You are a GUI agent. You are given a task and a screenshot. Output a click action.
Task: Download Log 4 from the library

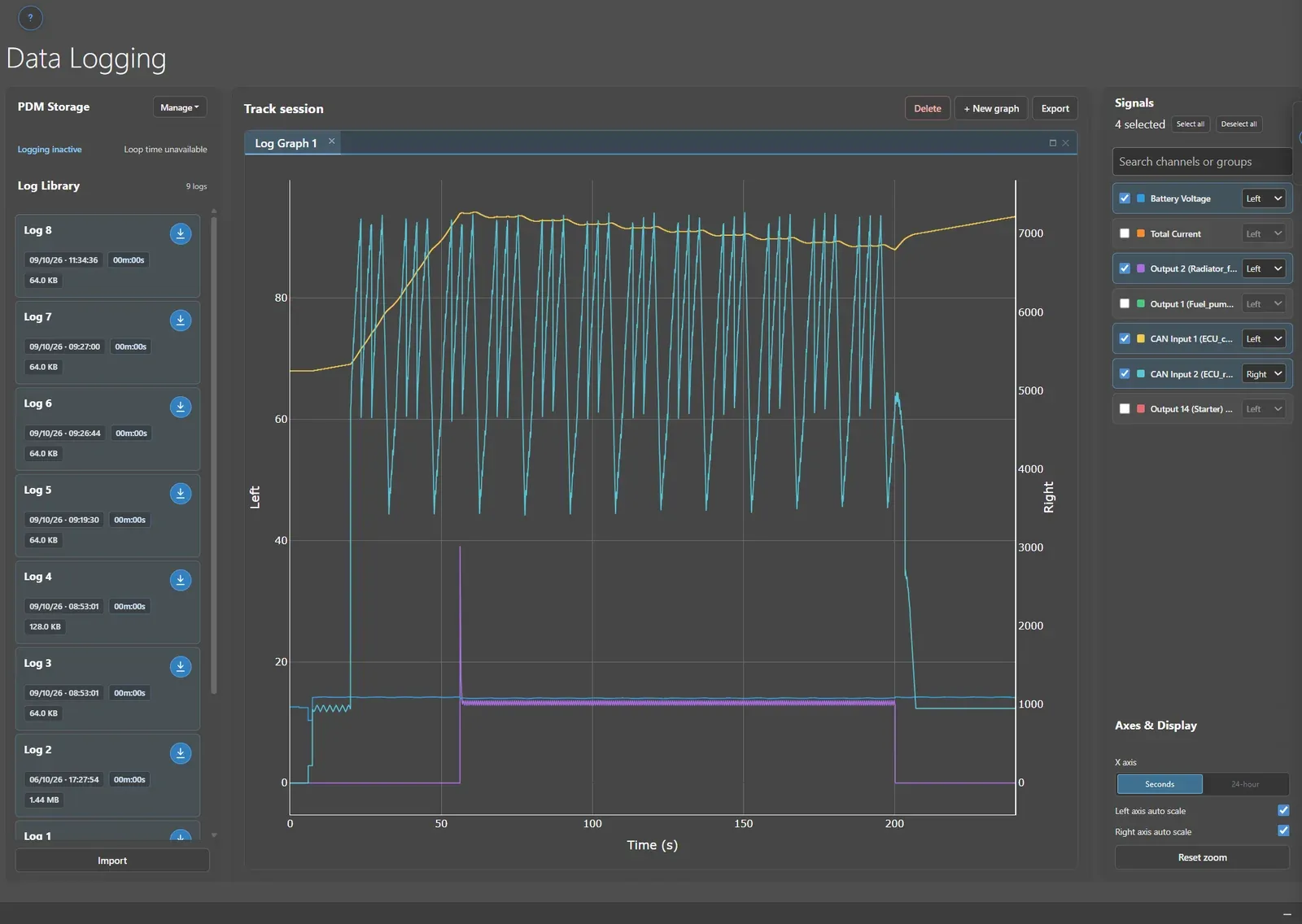(x=181, y=580)
